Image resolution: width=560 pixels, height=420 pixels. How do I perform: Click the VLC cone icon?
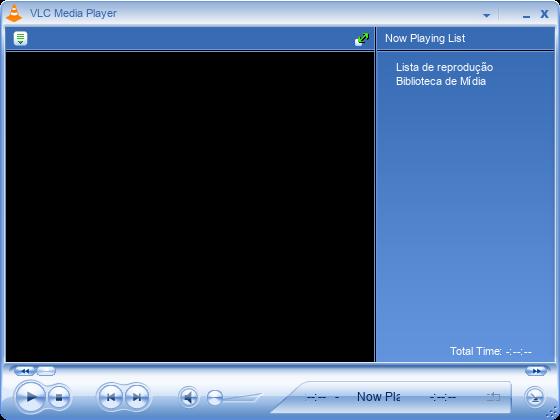click(14, 14)
